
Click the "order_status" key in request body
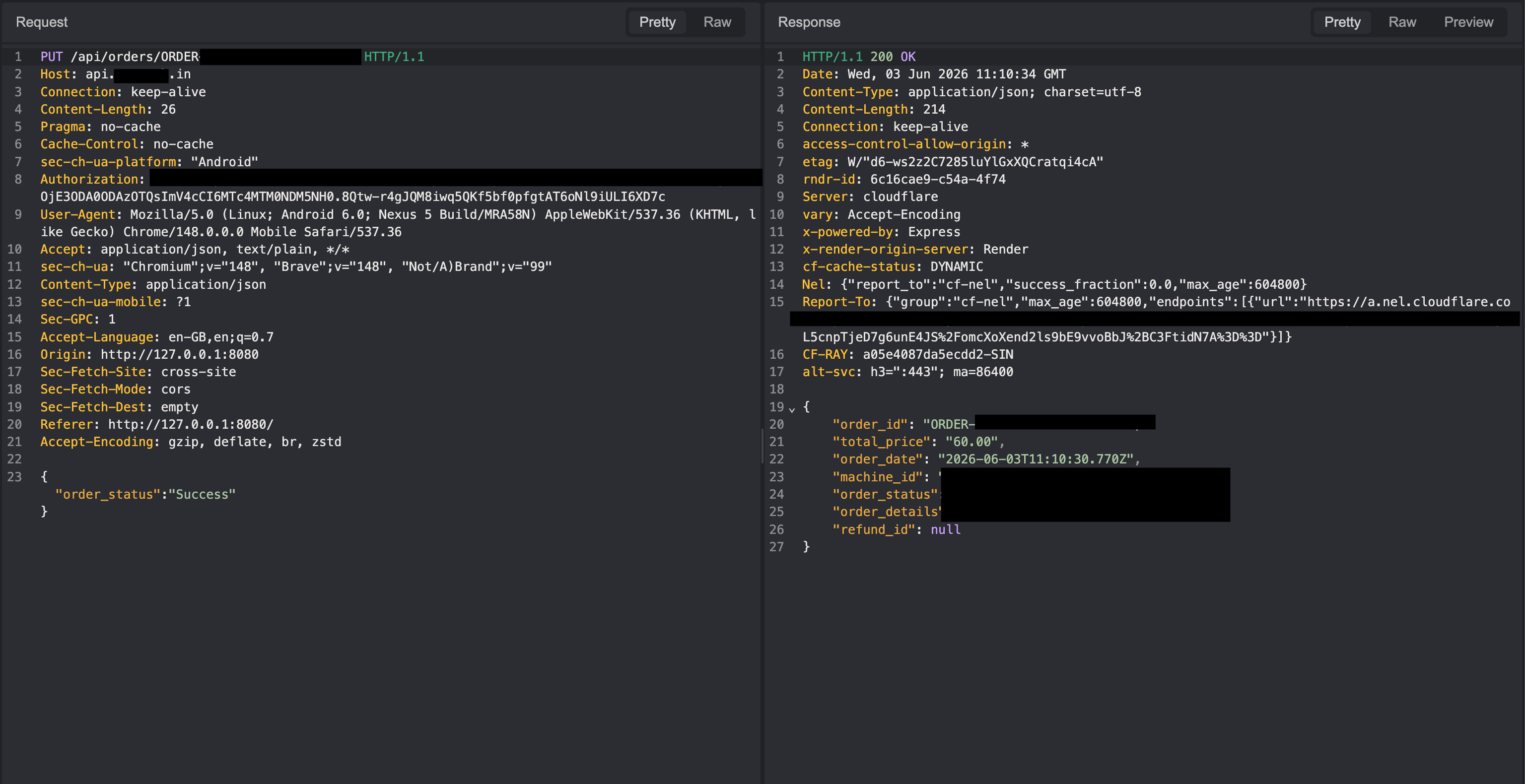108,494
